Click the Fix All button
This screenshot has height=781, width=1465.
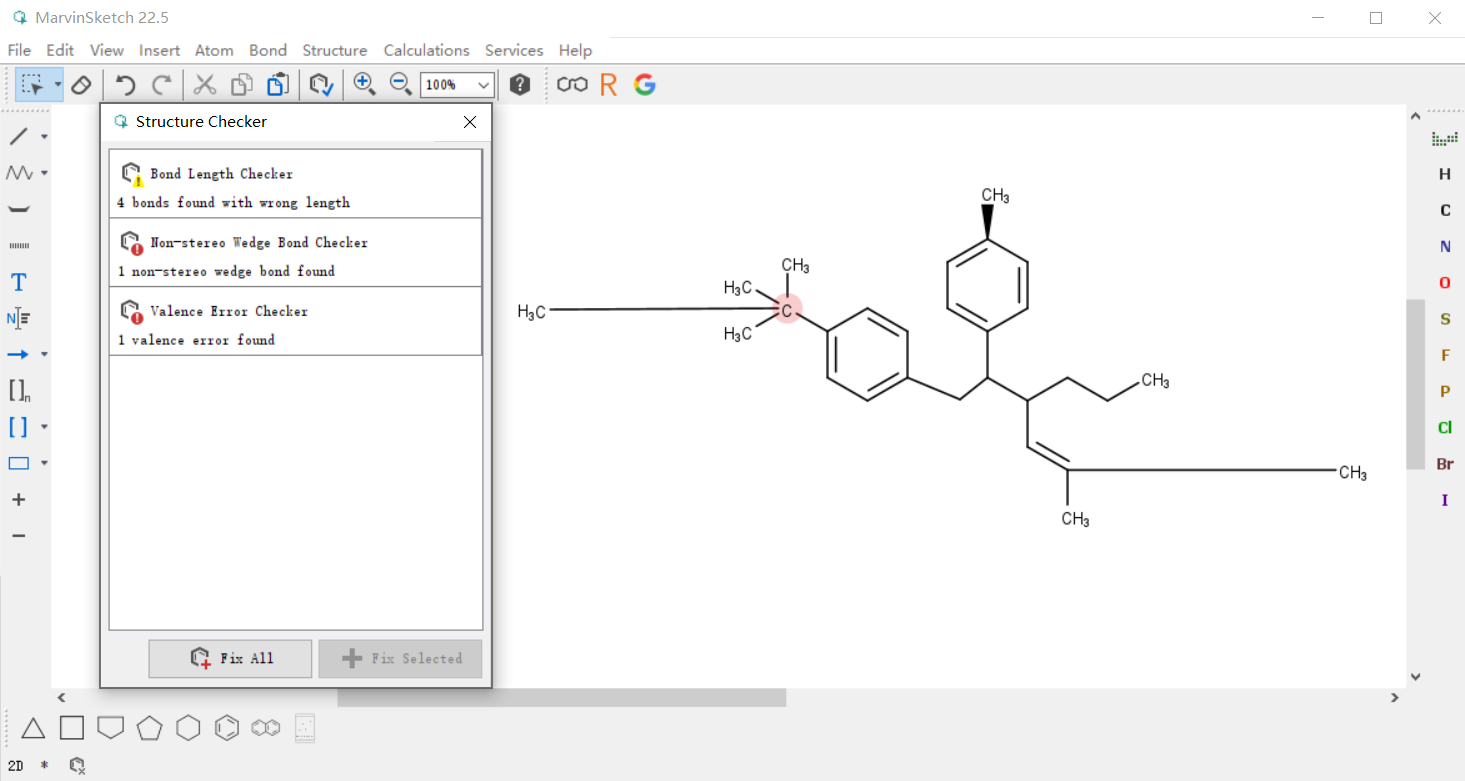[230, 658]
